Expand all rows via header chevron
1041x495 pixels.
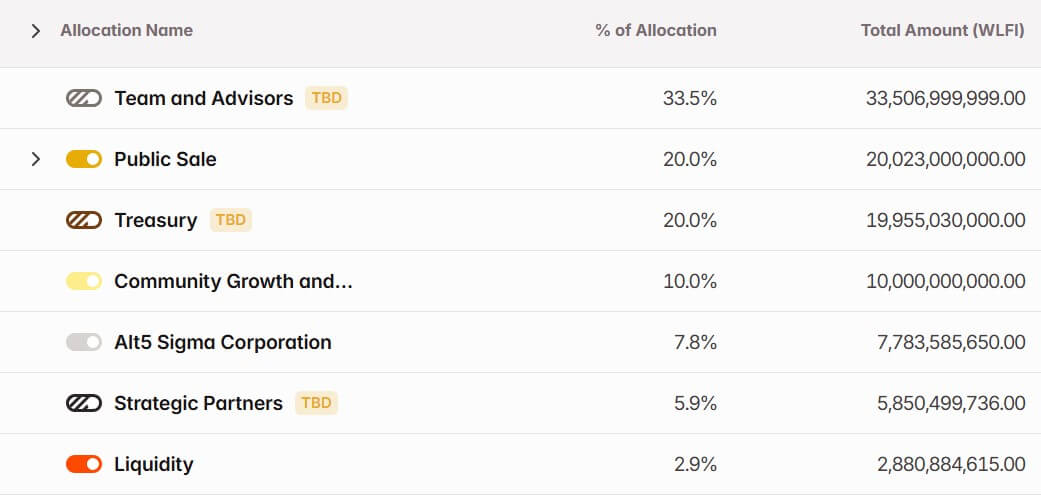[x=36, y=30]
